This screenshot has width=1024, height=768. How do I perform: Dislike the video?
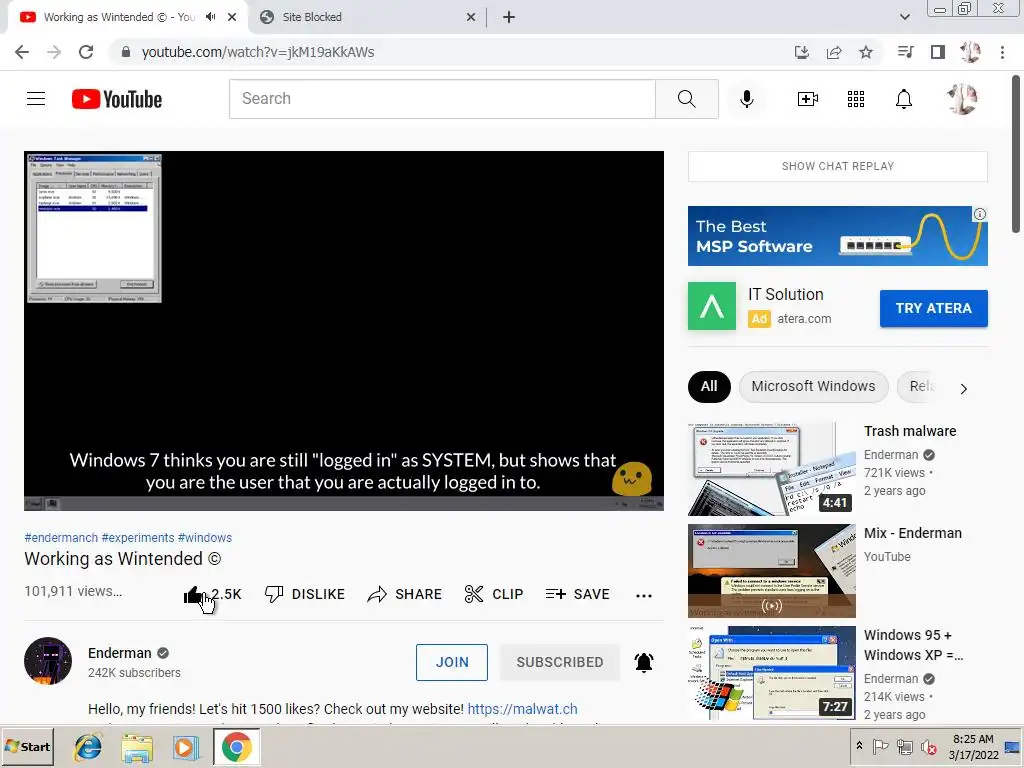click(x=304, y=594)
